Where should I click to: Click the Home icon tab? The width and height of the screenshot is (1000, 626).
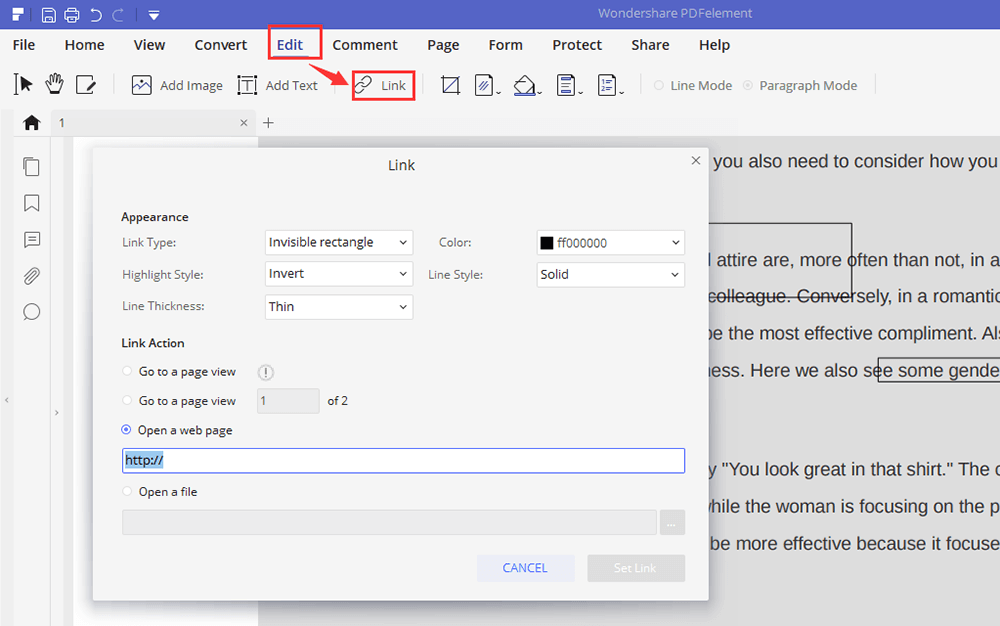pyautogui.click(x=31, y=123)
